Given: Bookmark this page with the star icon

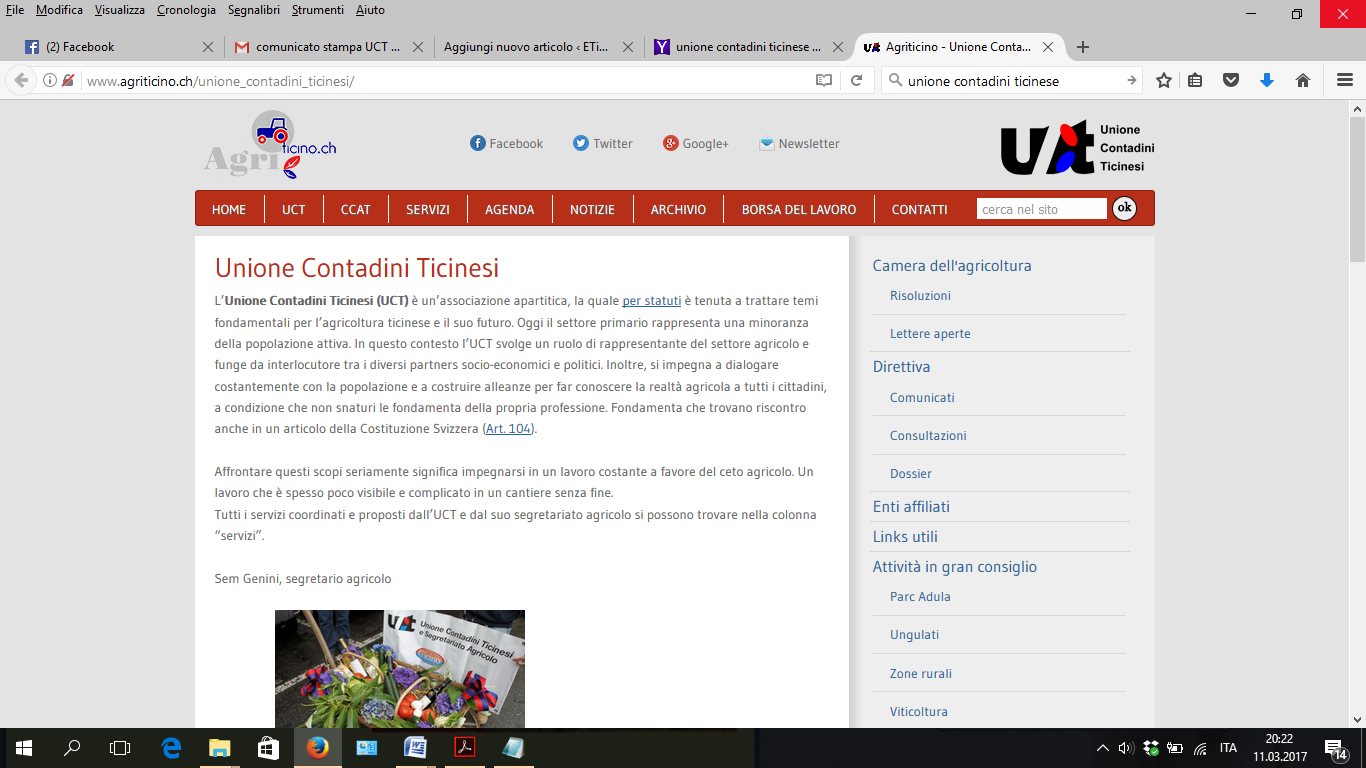Looking at the screenshot, I should [1164, 80].
